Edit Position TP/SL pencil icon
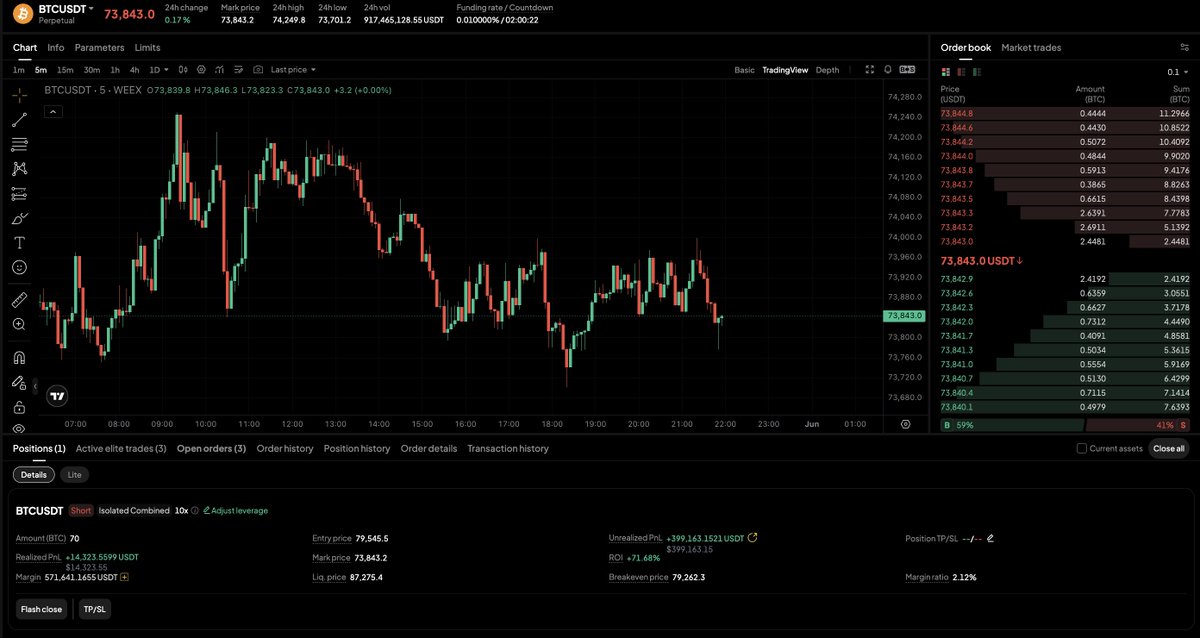Screen dimensions: 1200x638 [990, 538]
